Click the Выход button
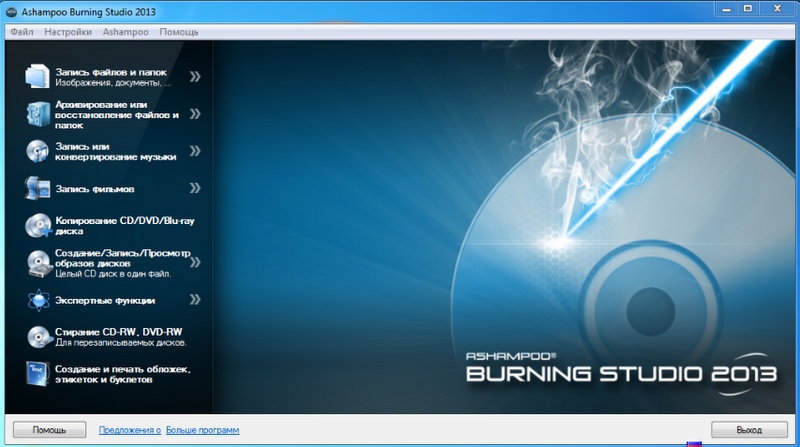Viewport: 800px width, 447px height. pyautogui.click(x=749, y=430)
